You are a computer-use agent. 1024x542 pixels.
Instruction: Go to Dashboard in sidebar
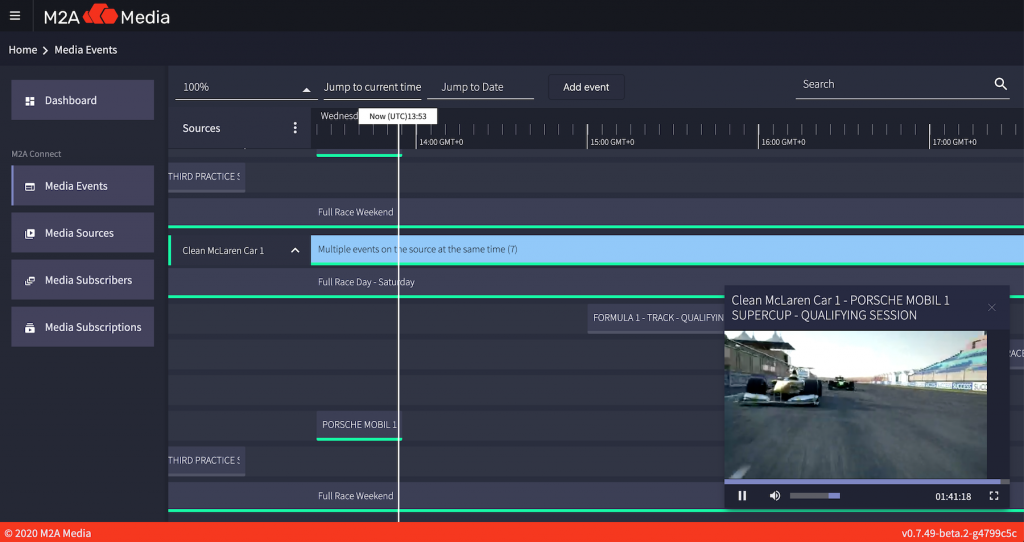(x=83, y=100)
